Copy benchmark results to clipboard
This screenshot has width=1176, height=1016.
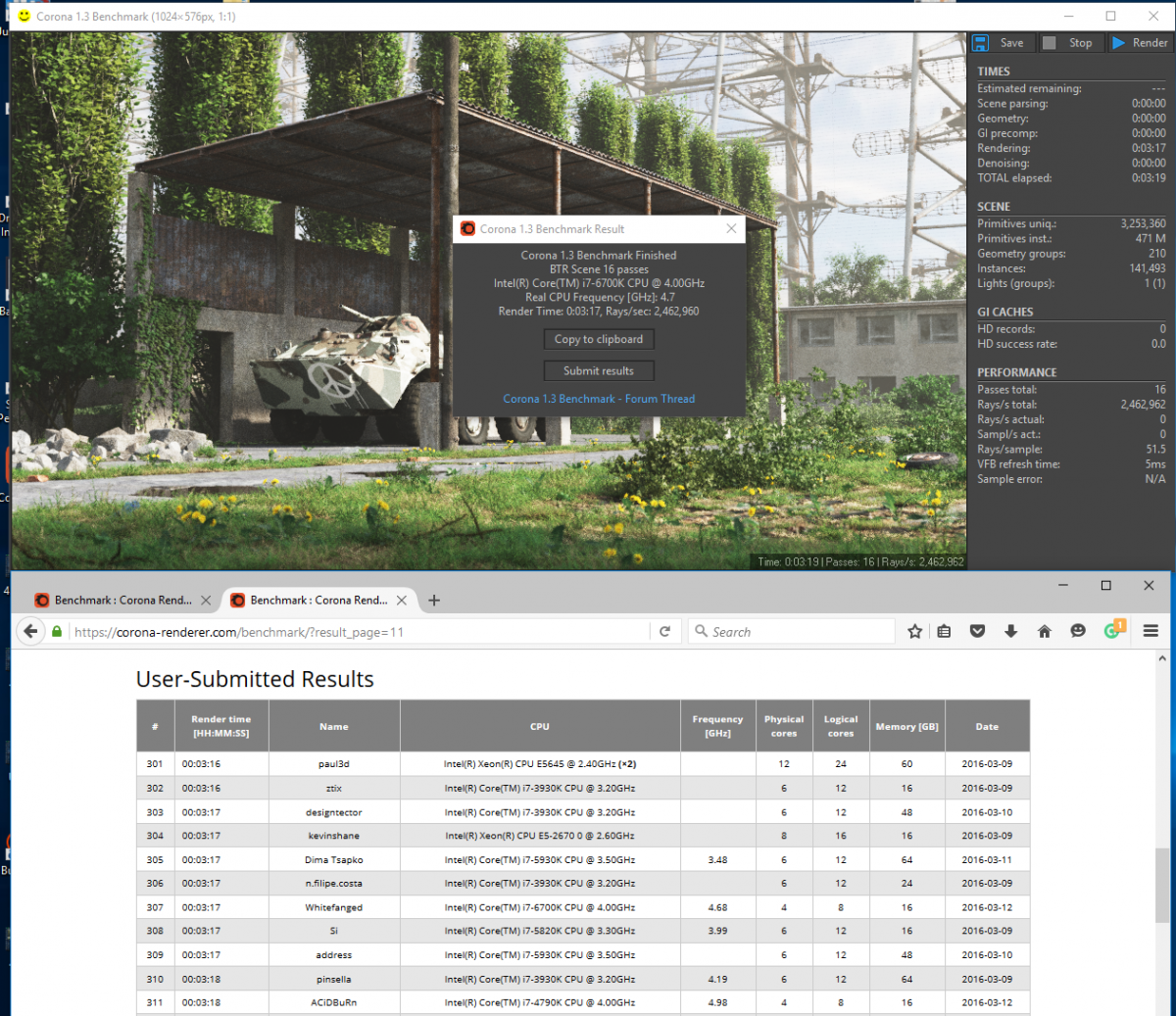599,339
